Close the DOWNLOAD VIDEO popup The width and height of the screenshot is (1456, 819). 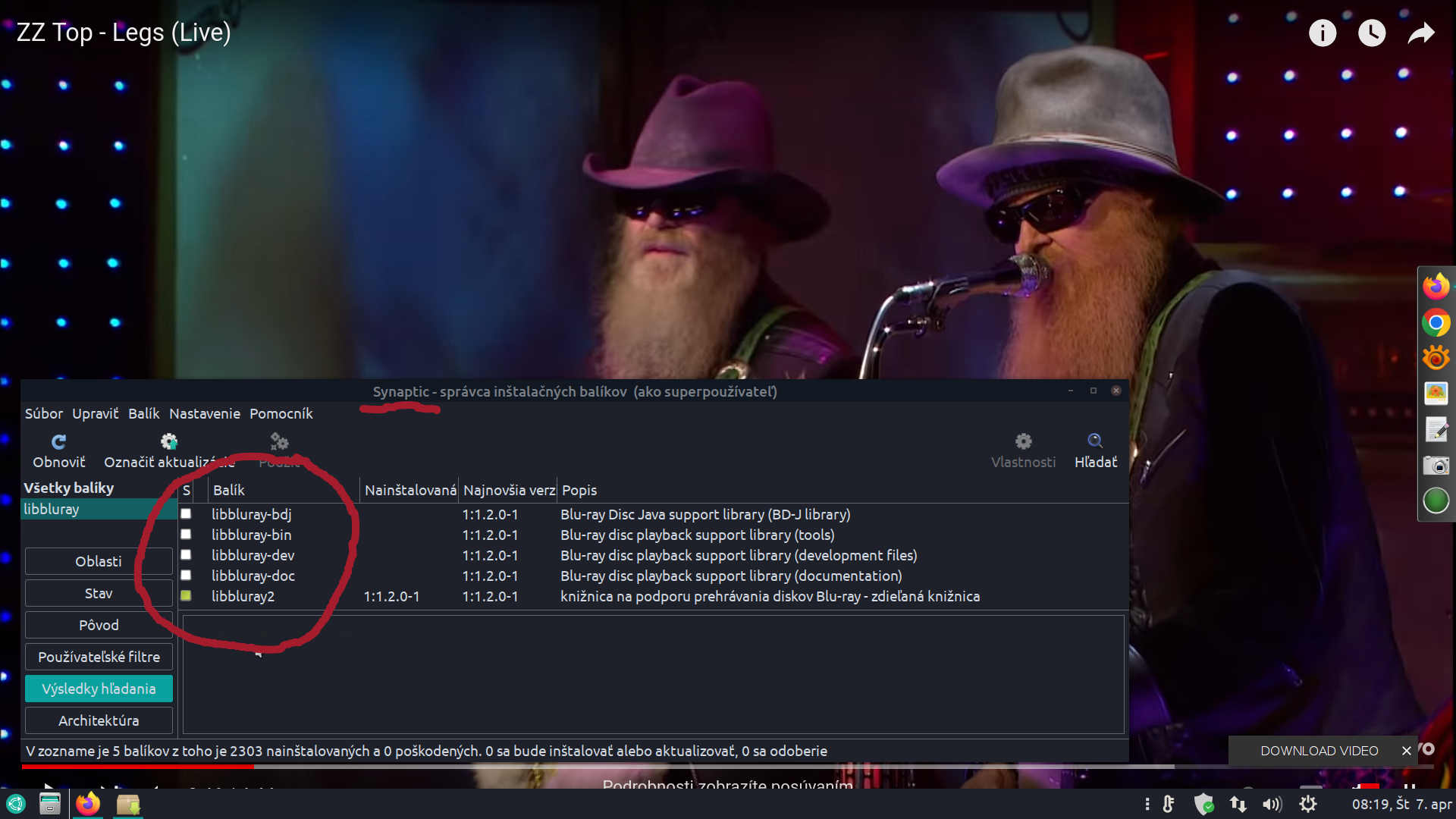pyautogui.click(x=1406, y=751)
